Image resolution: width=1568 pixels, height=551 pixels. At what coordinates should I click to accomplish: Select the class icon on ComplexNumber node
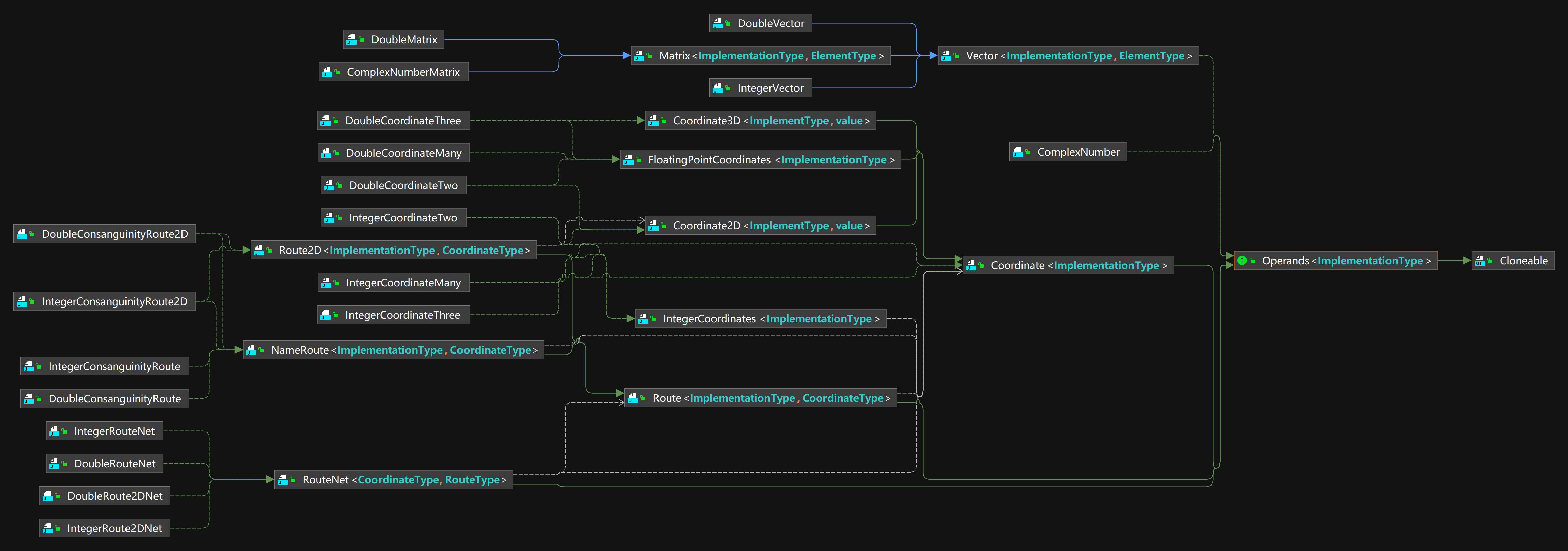point(1017,152)
